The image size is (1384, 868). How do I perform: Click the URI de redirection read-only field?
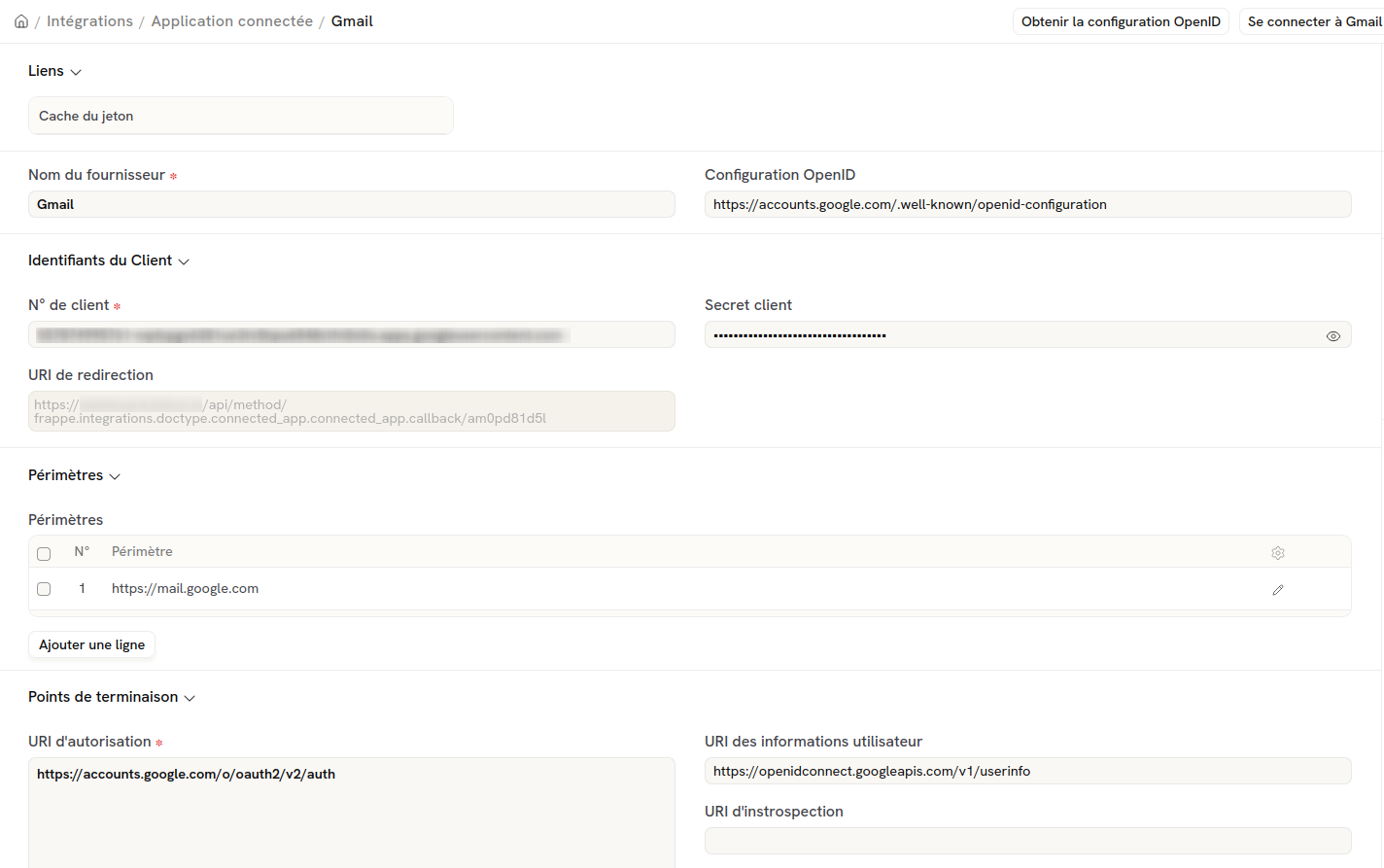(x=352, y=411)
